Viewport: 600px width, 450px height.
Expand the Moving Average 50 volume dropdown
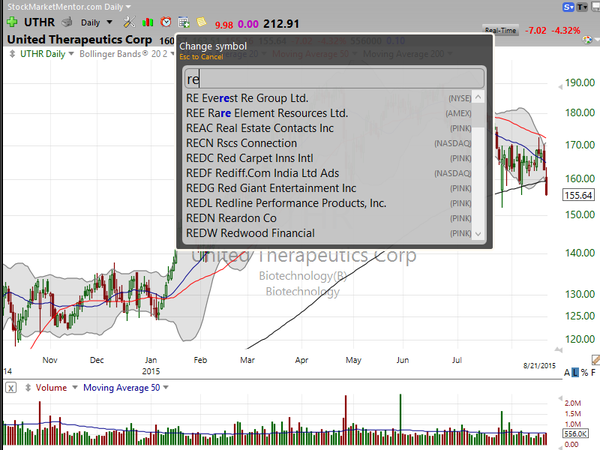click(x=166, y=388)
